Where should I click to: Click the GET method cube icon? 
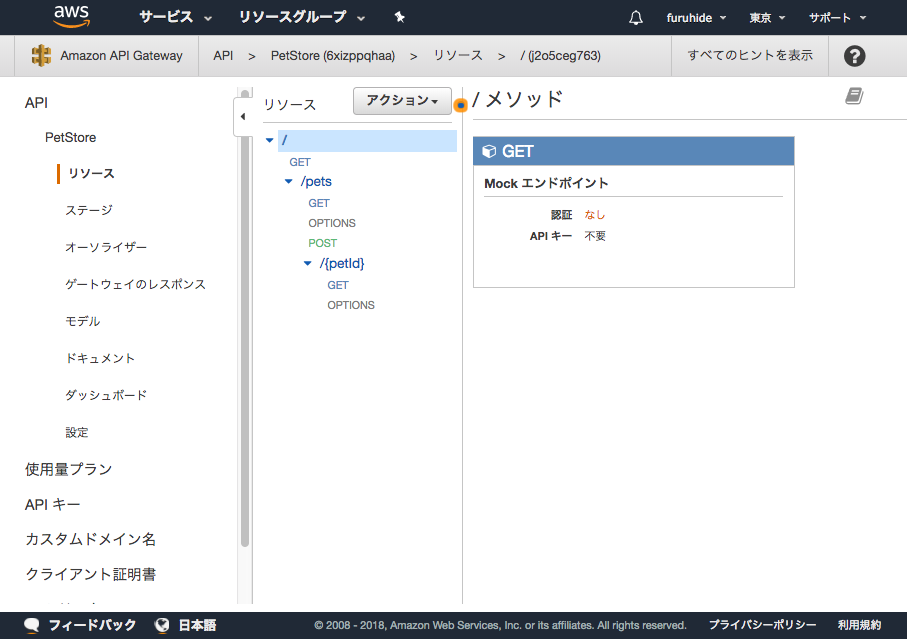click(490, 150)
